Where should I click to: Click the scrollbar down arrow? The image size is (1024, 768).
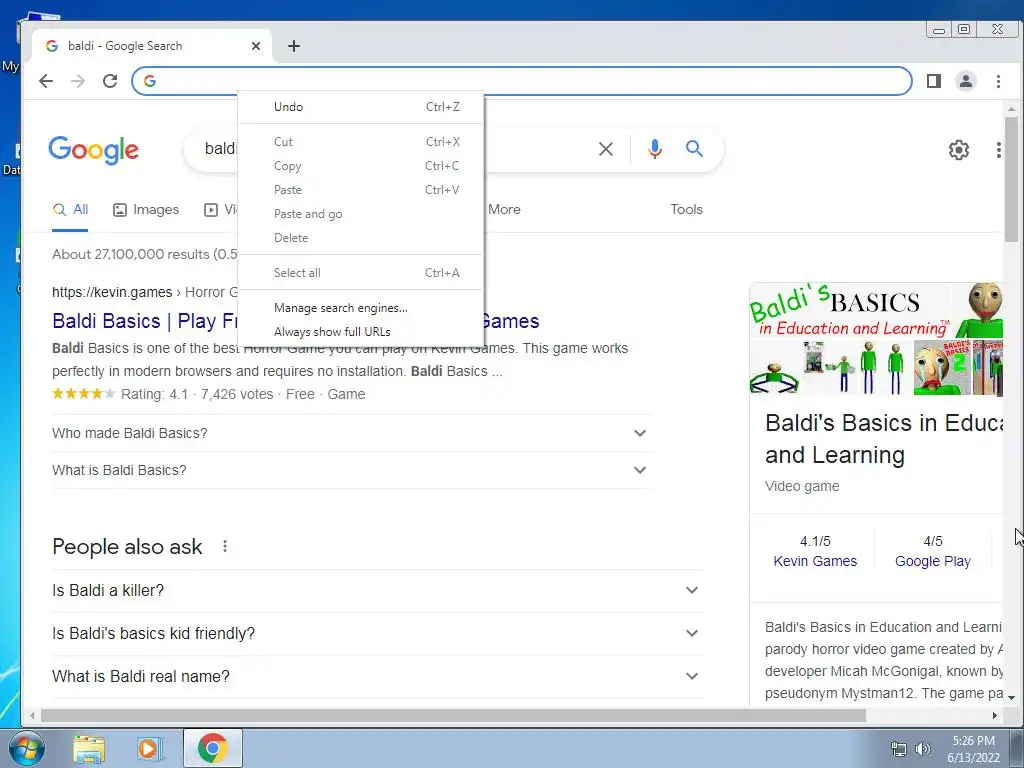(1011, 697)
